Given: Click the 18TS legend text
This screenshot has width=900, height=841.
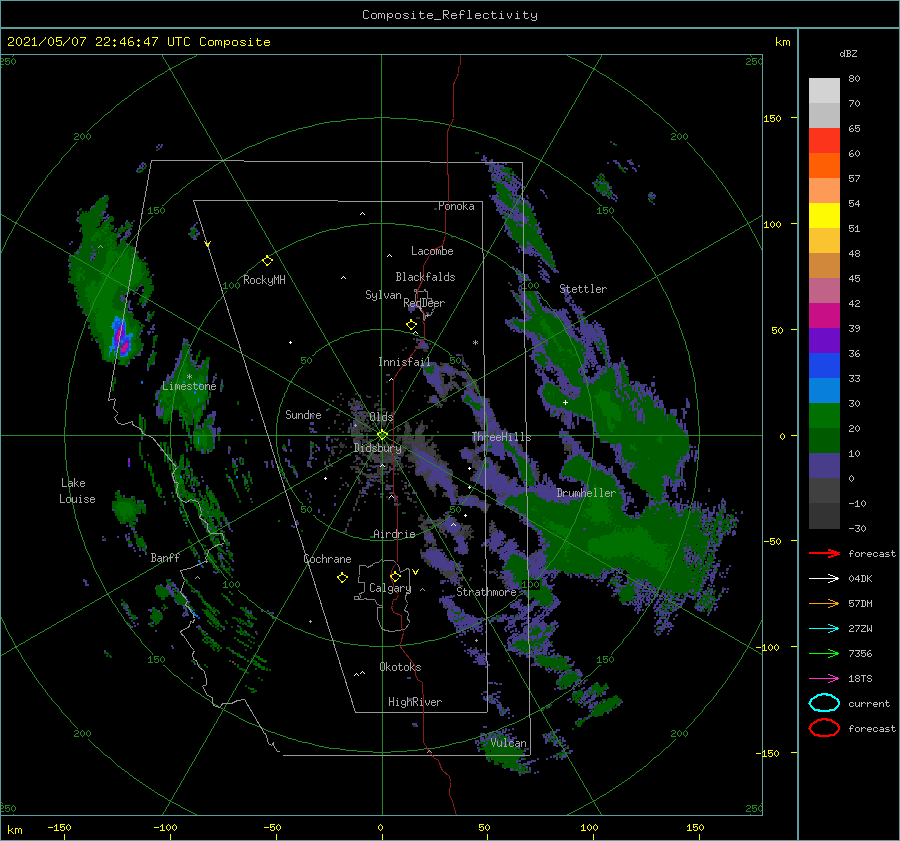Looking at the screenshot, I should tap(860, 679).
